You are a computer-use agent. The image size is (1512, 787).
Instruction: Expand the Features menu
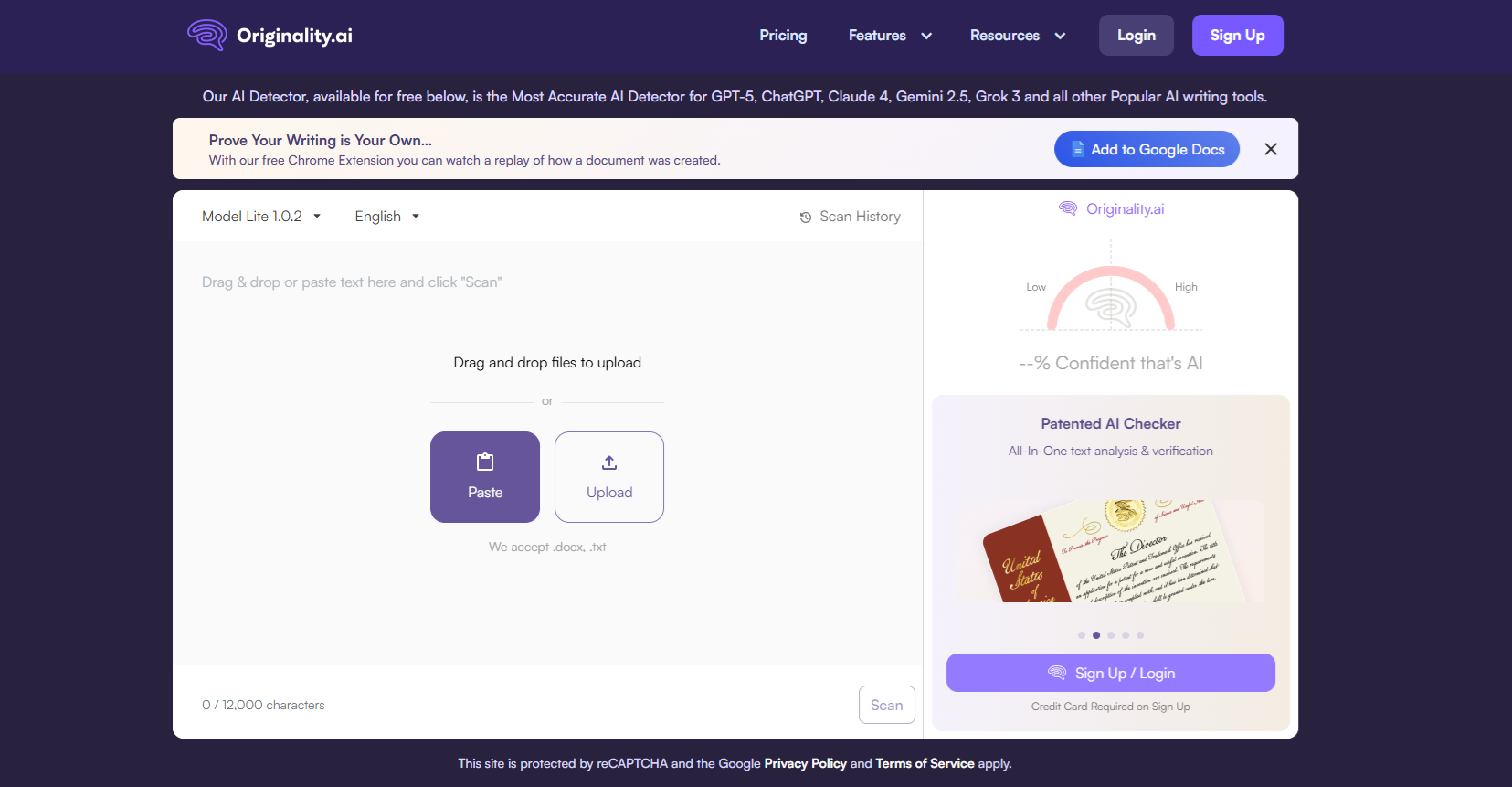click(890, 36)
